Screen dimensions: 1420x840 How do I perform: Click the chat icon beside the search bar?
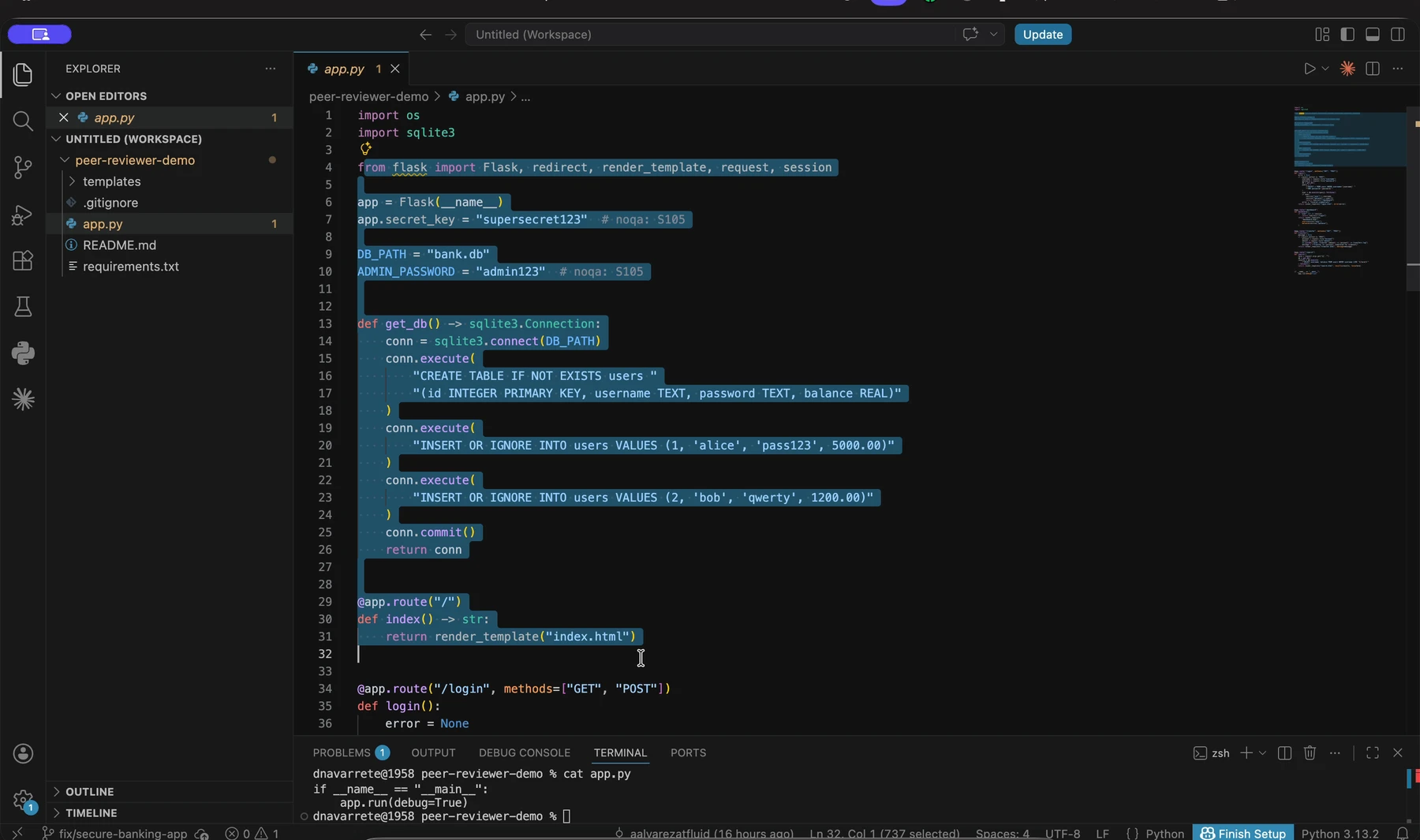pyautogui.click(x=970, y=34)
